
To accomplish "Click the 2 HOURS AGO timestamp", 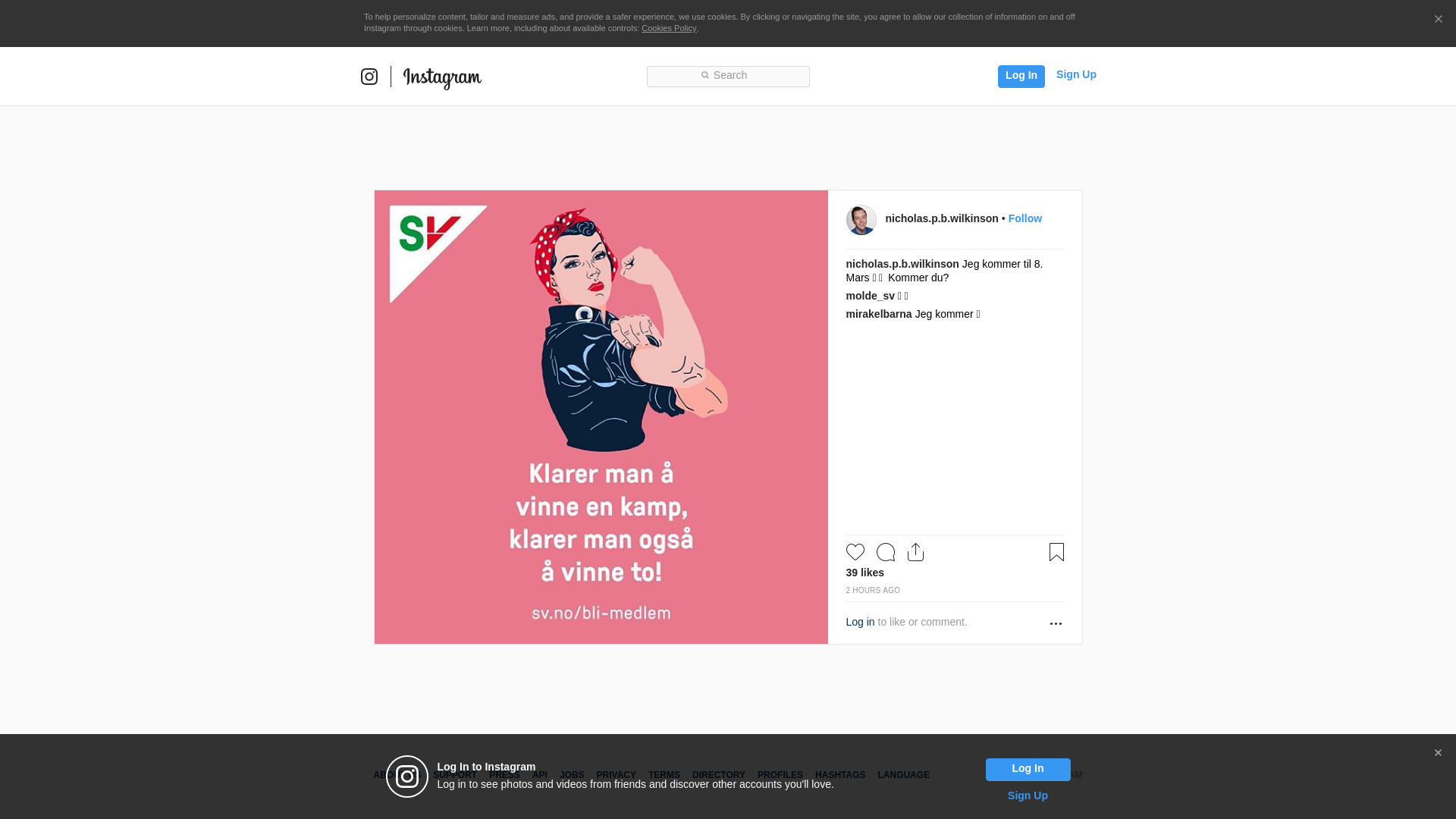I will coord(873,590).
